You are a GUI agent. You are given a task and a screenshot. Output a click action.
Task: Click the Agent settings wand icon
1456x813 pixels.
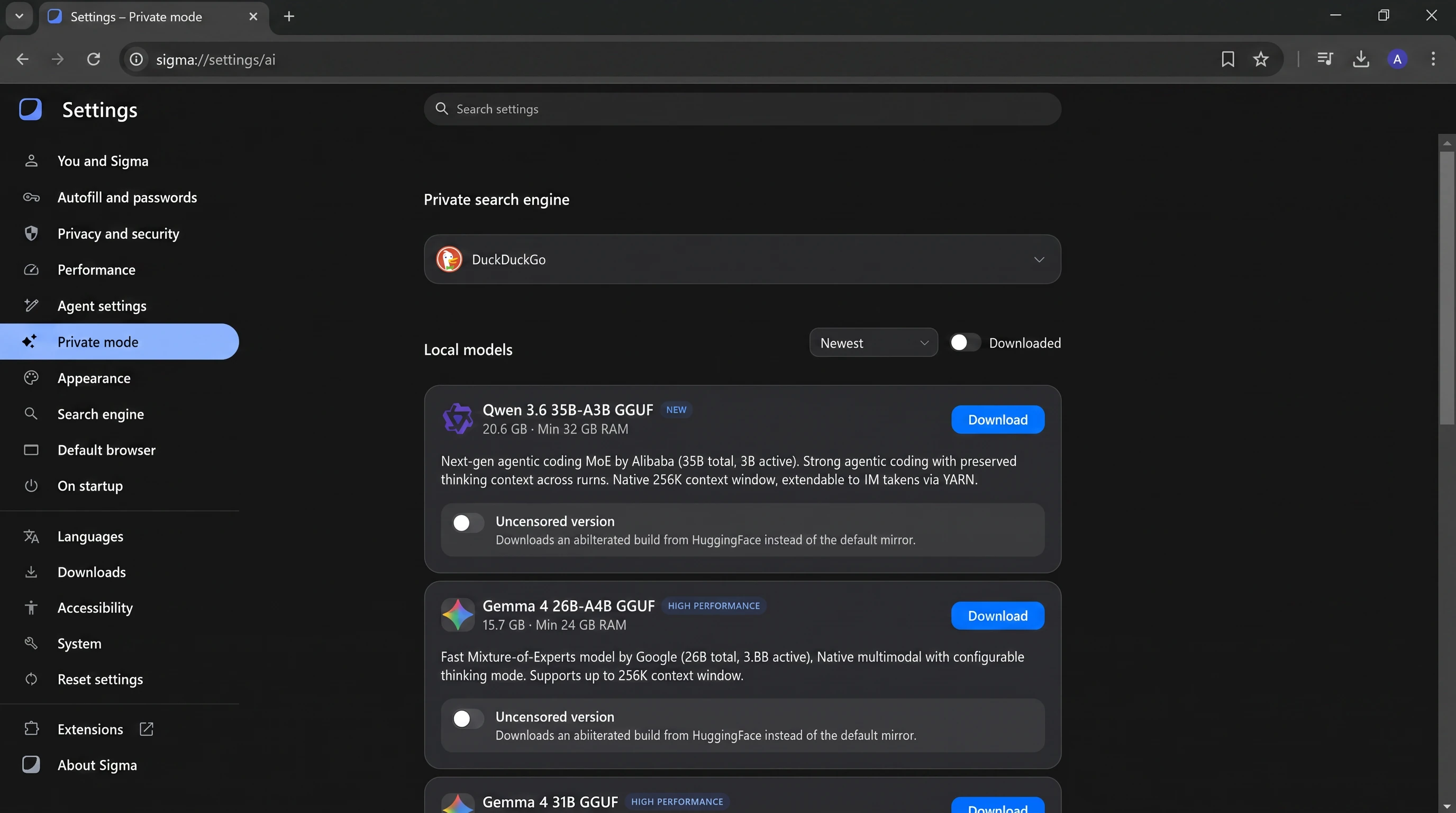pos(31,306)
